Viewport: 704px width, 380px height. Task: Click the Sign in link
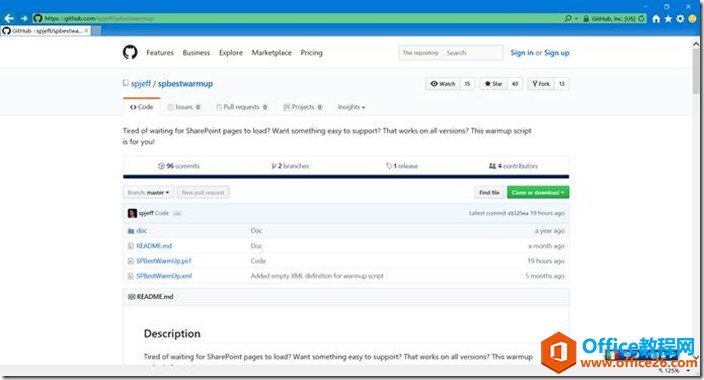click(x=522, y=53)
